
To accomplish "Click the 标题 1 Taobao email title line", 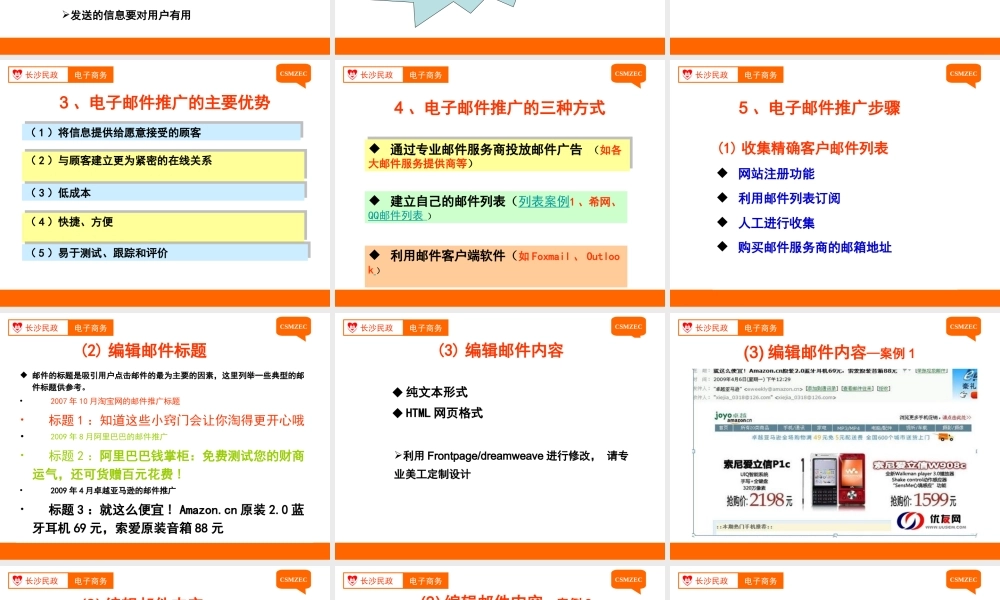I will [x=175, y=420].
